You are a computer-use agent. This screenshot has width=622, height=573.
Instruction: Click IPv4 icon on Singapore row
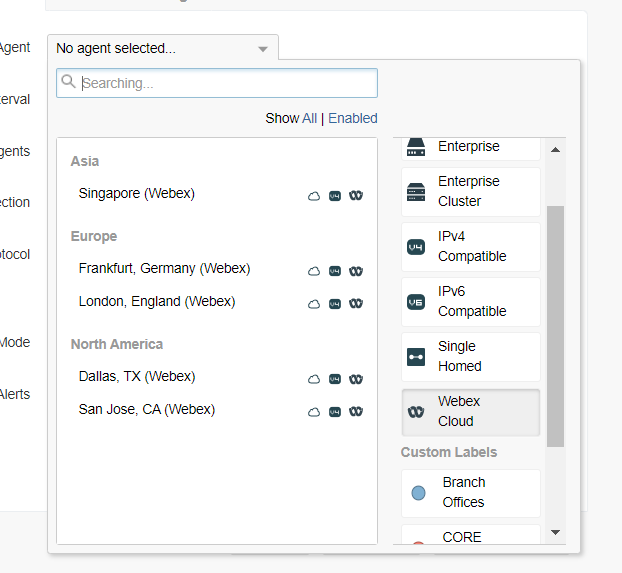[335, 196]
